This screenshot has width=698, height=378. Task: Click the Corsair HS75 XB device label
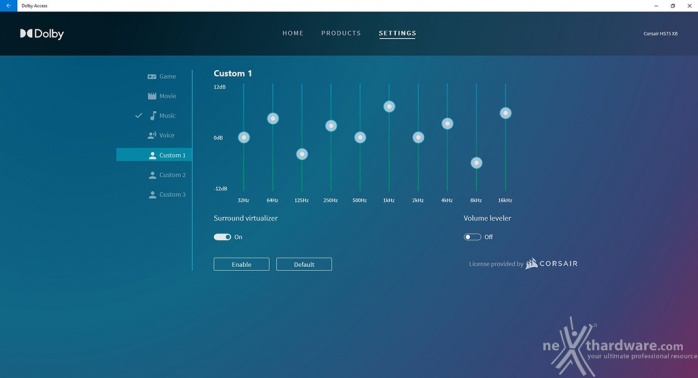661,34
